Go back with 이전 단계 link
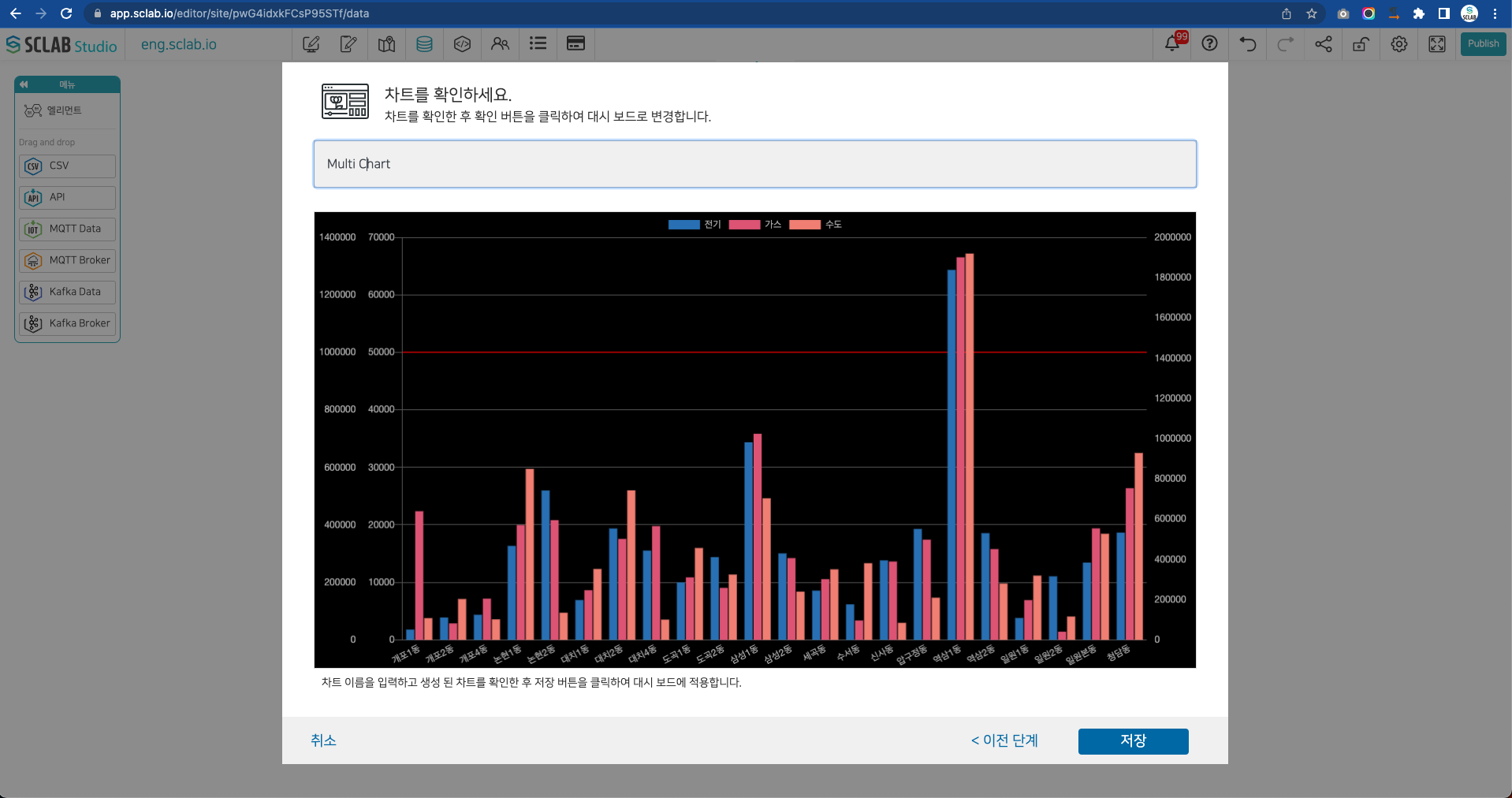 (x=1004, y=740)
